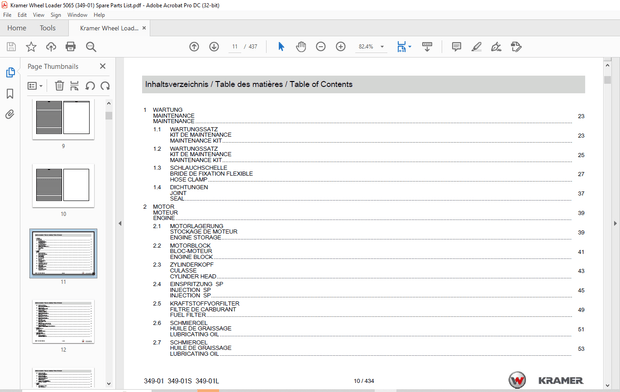Toggle the Page Thumbnails panel icon
Image resolution: width=620 pixels, height=392 pixels.
click(x=10, y=72)
